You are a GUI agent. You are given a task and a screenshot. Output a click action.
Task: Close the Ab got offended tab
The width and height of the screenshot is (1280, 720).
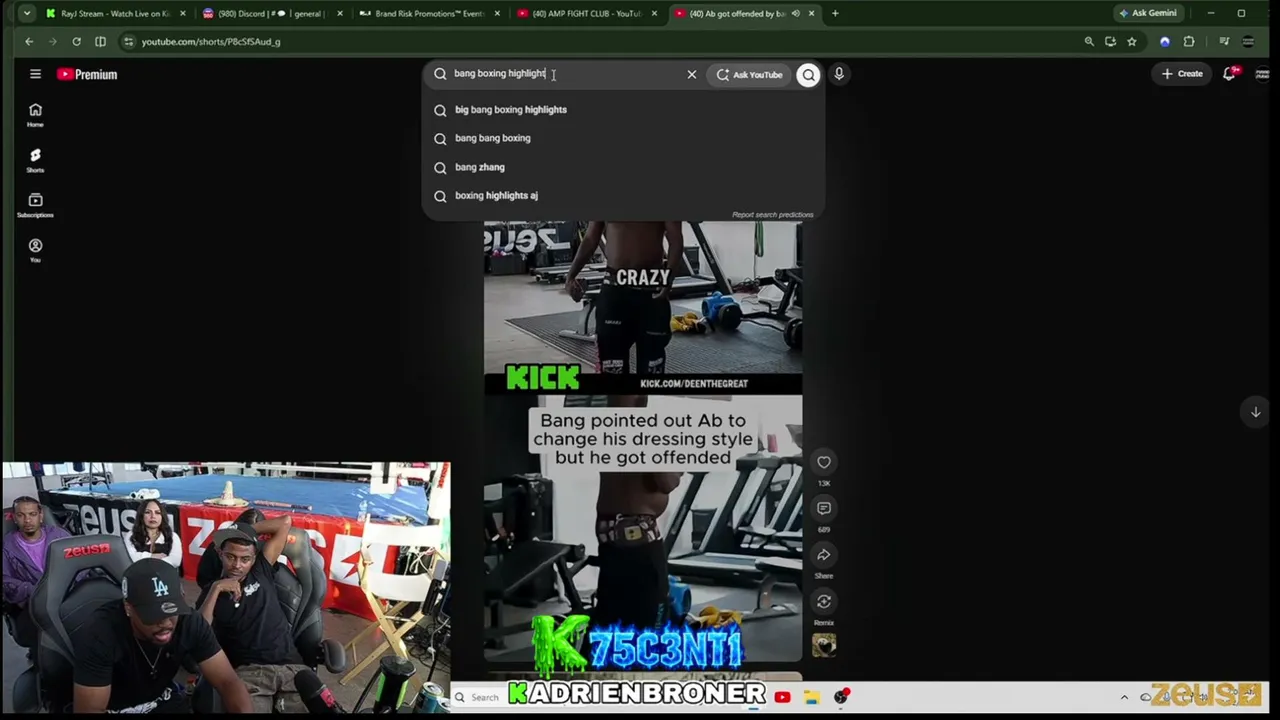811,13
